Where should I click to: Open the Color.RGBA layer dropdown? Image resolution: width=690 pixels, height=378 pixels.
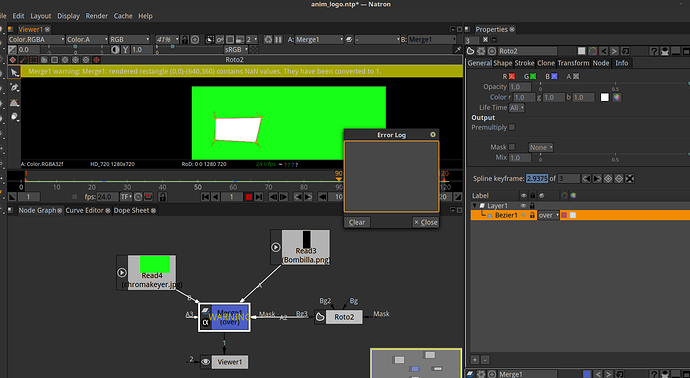(36, 40)
